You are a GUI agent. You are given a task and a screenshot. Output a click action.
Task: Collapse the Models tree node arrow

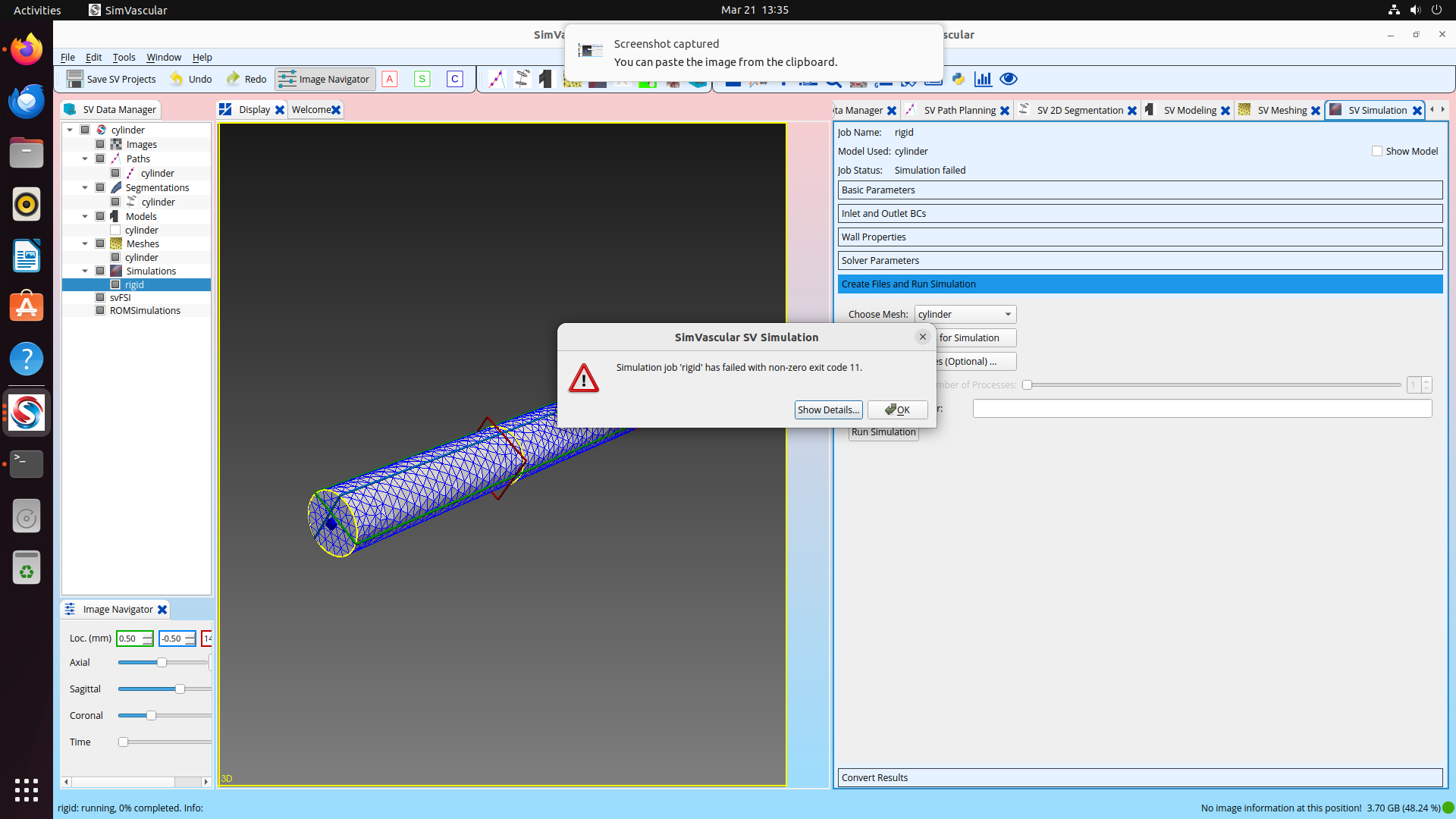[x=85, y=216]
